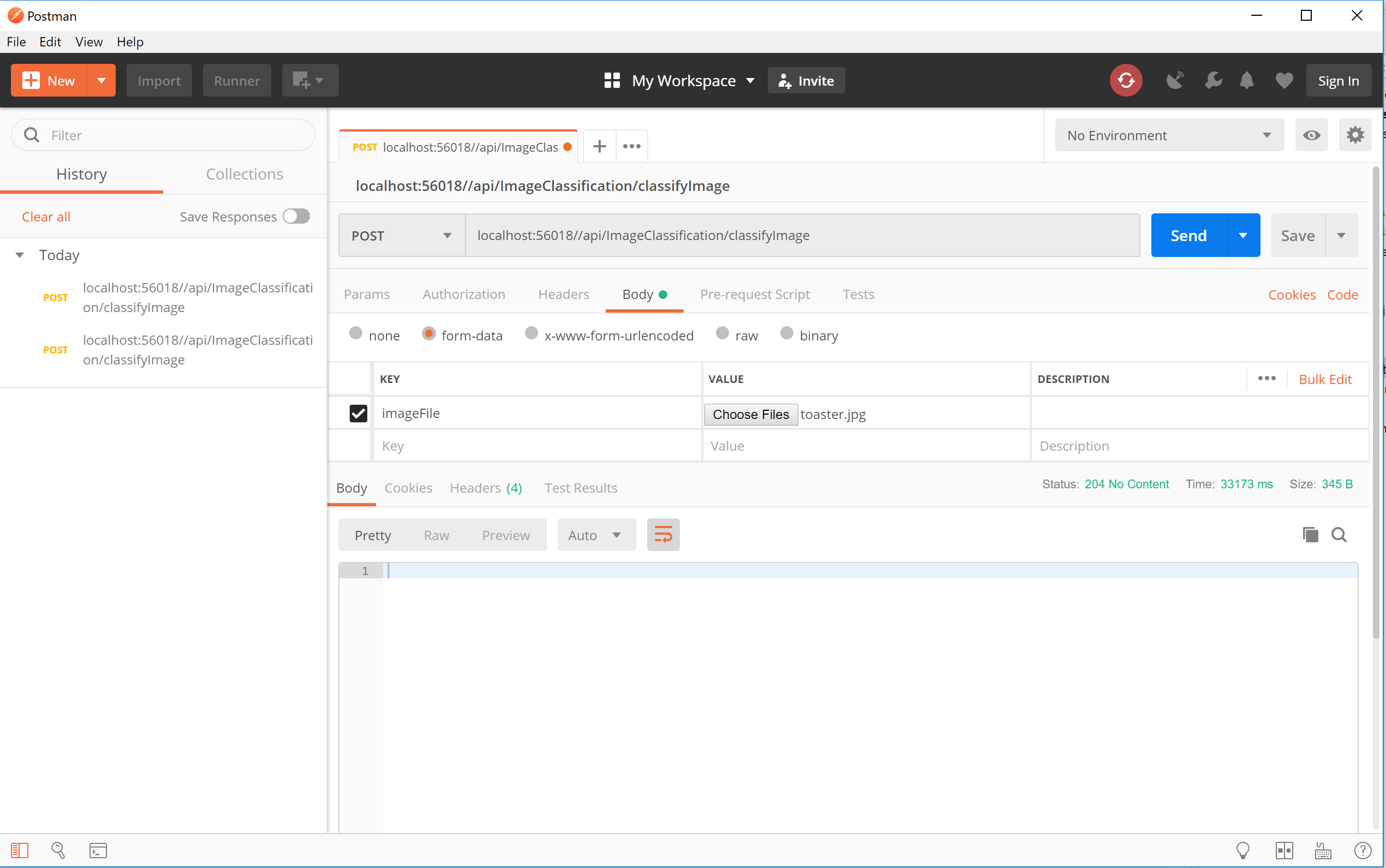Open the notifications bell

(1246, 80)
